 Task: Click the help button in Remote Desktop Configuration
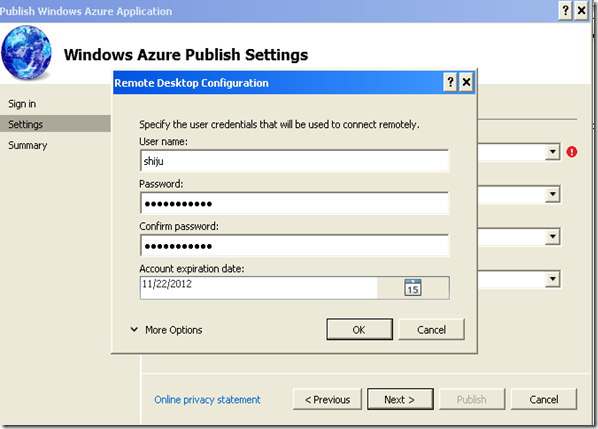pos(450,82)
